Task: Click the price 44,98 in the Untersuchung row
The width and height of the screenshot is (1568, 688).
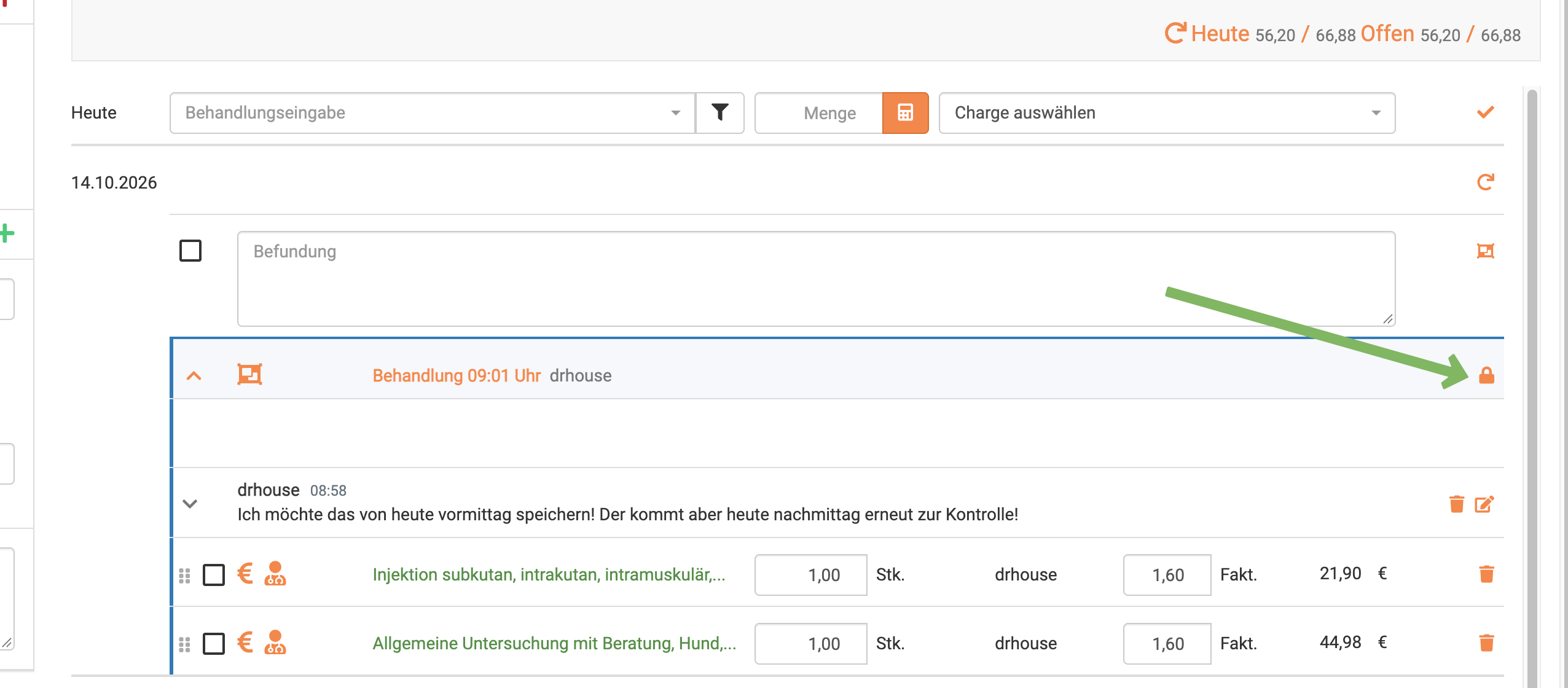Action: coord(1340,642)
